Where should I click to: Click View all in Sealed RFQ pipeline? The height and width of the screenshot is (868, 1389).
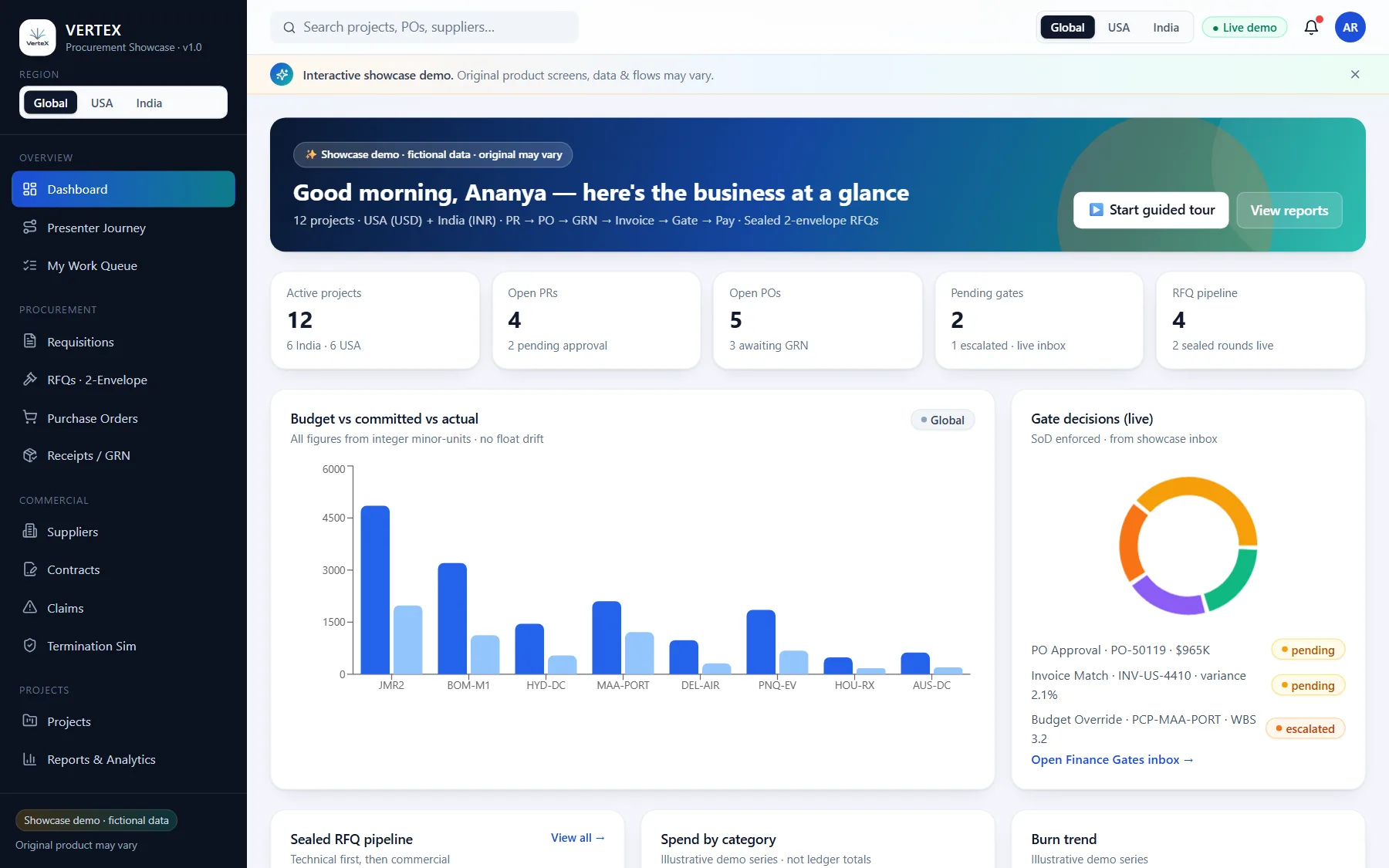pos(577,838)
